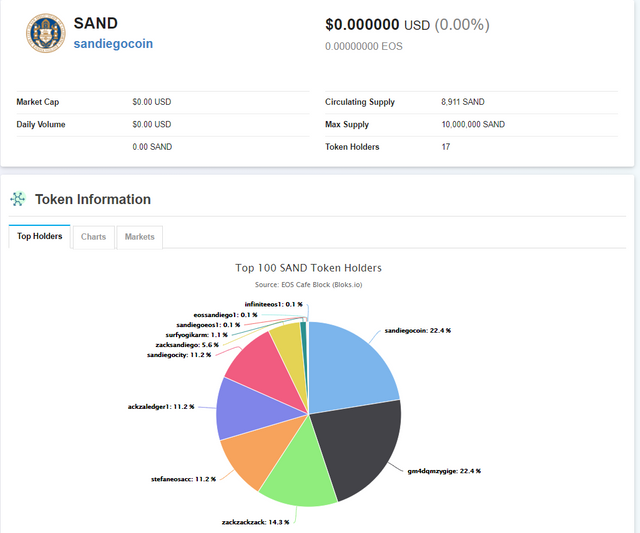
Task: Click the 0.00 SAND volume value
Action: tap(152, 147)
